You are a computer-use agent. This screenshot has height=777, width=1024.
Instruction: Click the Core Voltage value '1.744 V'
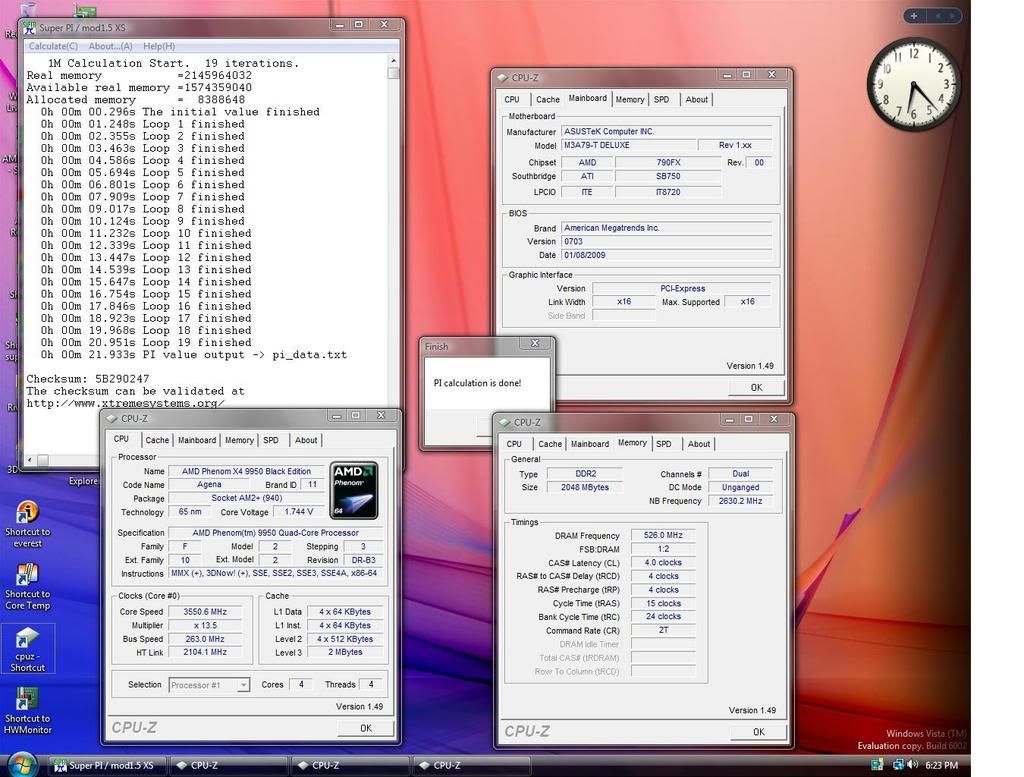pyautogui.click(x=298, y=512)
